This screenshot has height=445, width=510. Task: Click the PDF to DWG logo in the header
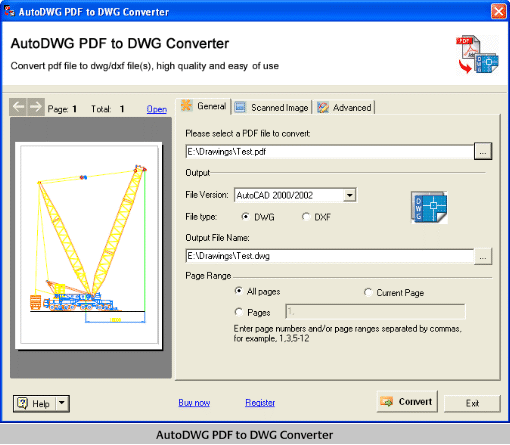(477, 54)
